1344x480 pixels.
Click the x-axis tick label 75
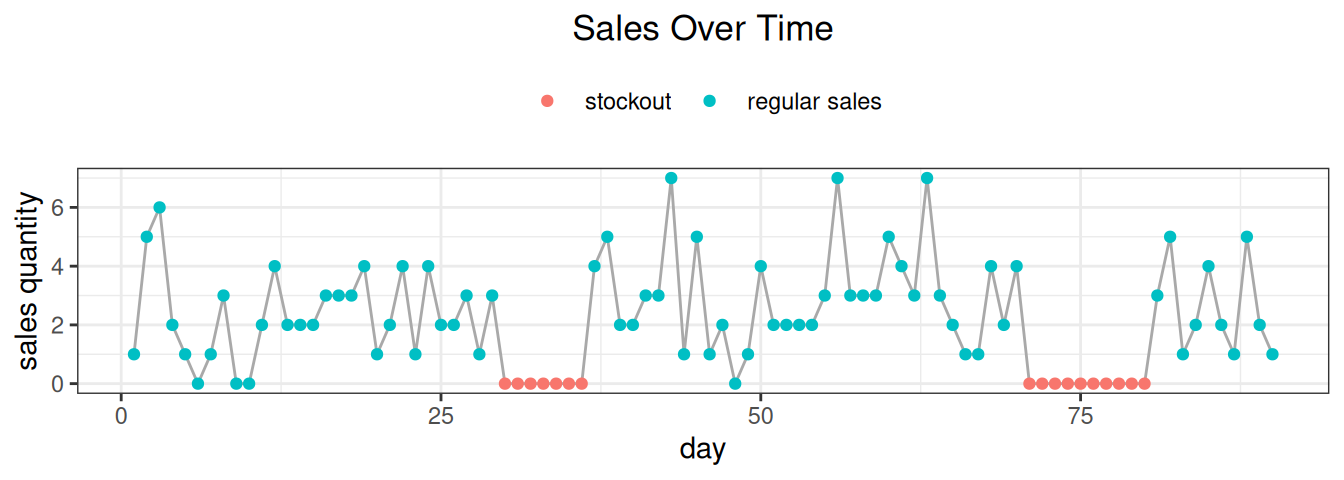pyautogui.click(x=1081, y=414)
